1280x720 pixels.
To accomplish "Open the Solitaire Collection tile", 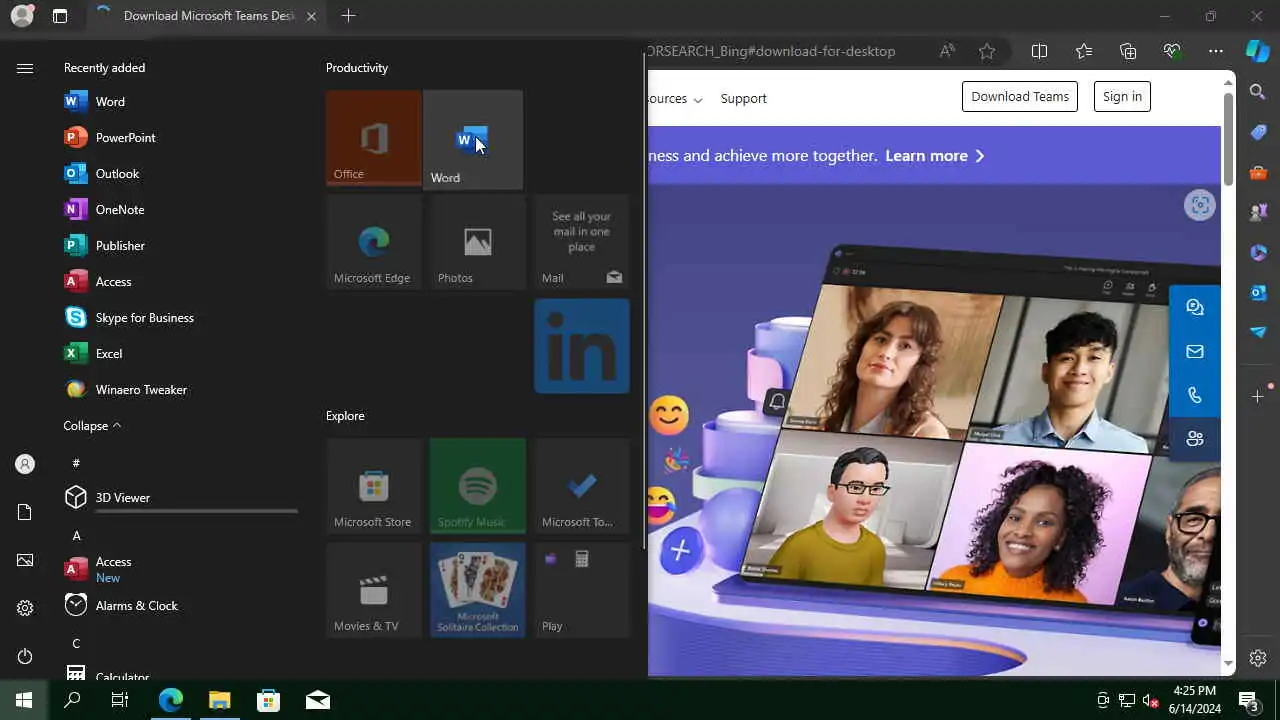I will coord(478,590).
